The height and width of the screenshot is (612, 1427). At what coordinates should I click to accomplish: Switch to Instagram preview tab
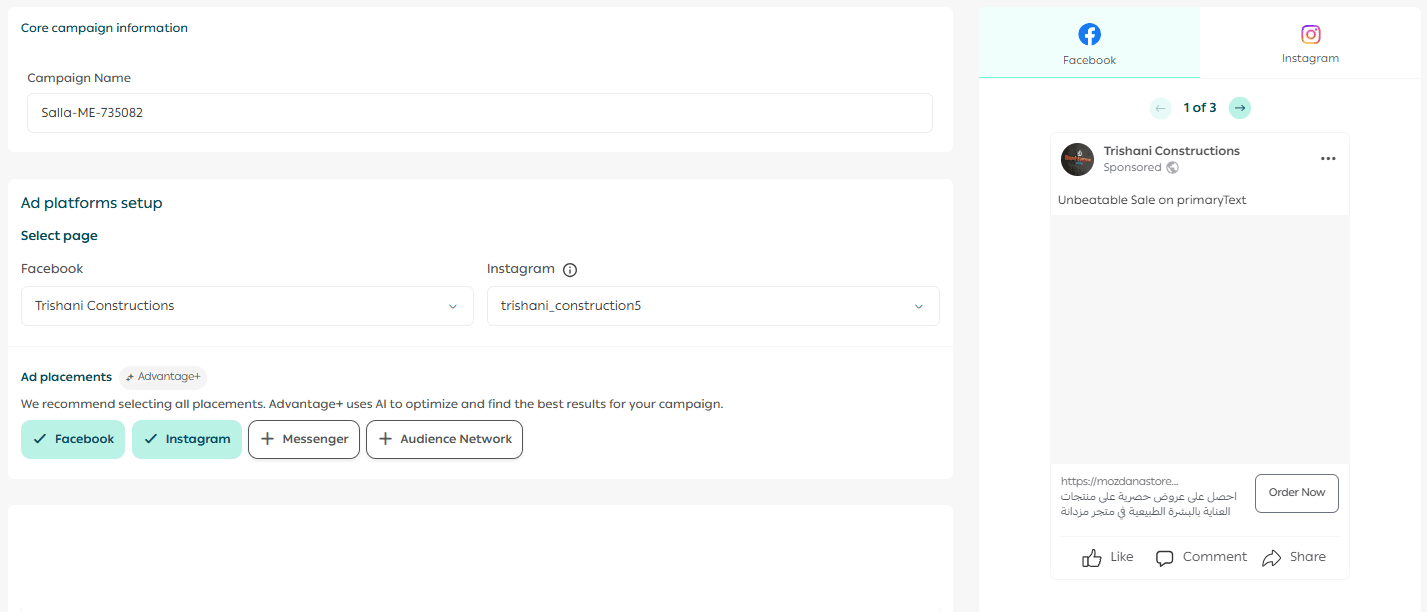1310,44
